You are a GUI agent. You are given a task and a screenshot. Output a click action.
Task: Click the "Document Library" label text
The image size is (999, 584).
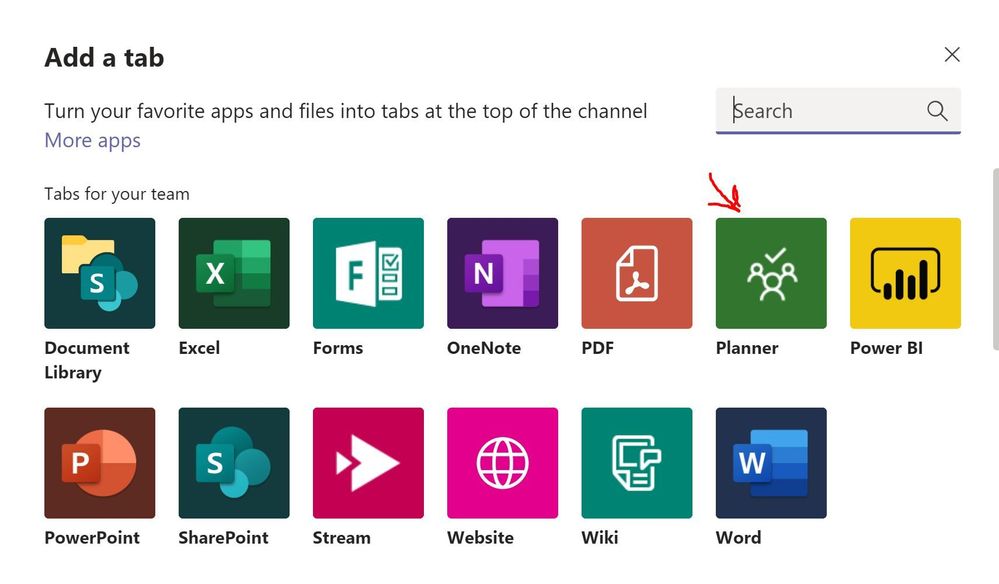click(x=87, y=360)
